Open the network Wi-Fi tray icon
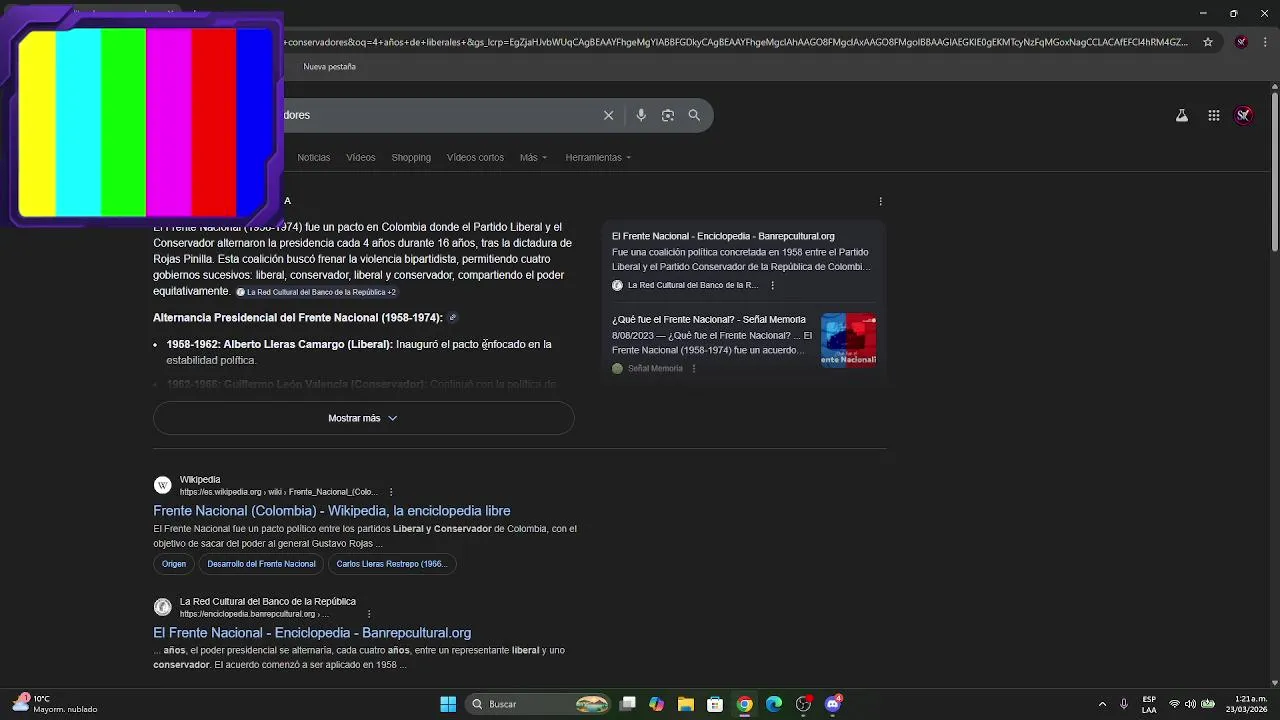Image resolution: width=1280 pixels, height=720 pixels. click(x=1175, y=704)
